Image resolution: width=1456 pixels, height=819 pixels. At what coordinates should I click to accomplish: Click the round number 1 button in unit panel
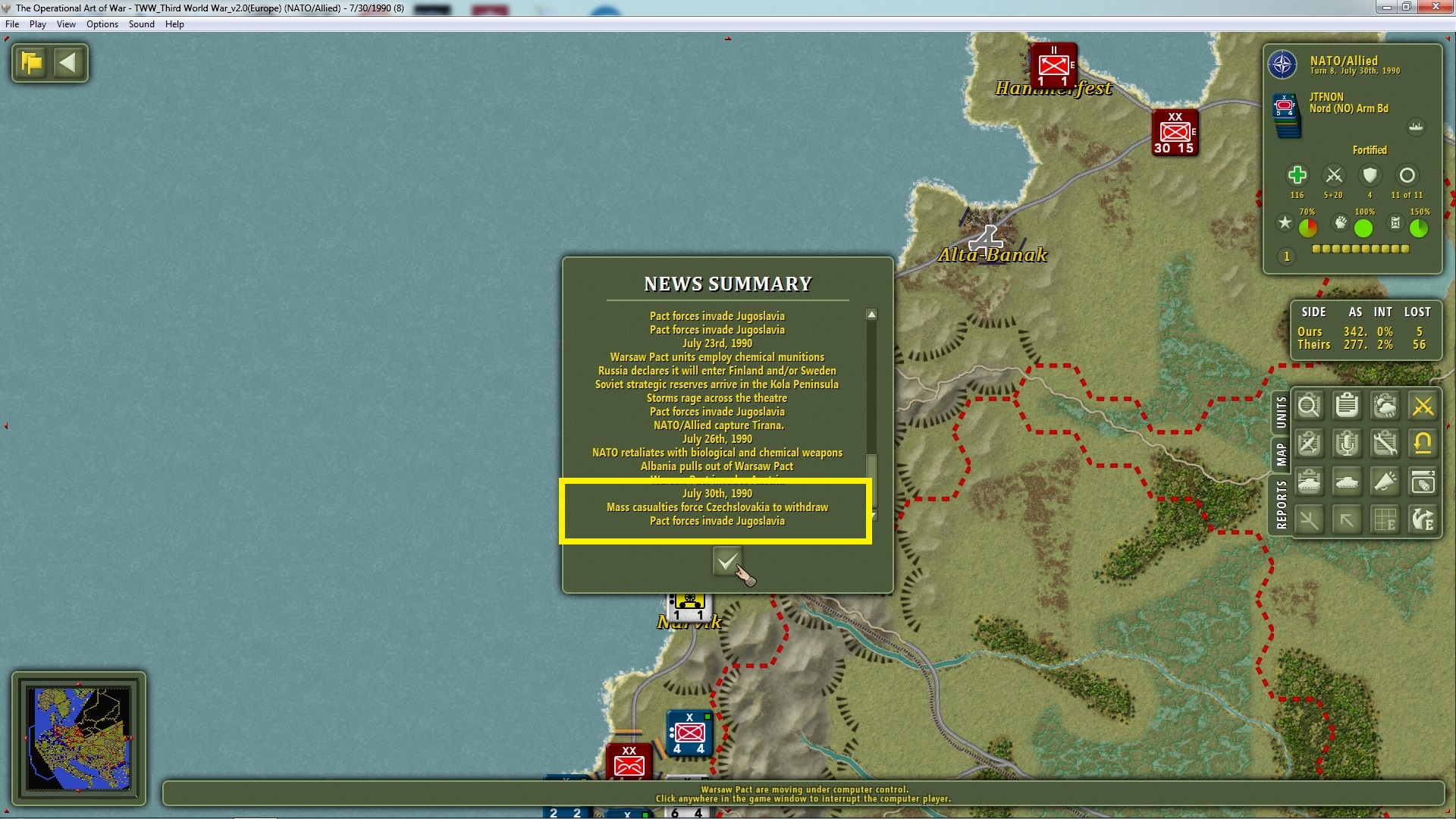(x=1286, y=256)
